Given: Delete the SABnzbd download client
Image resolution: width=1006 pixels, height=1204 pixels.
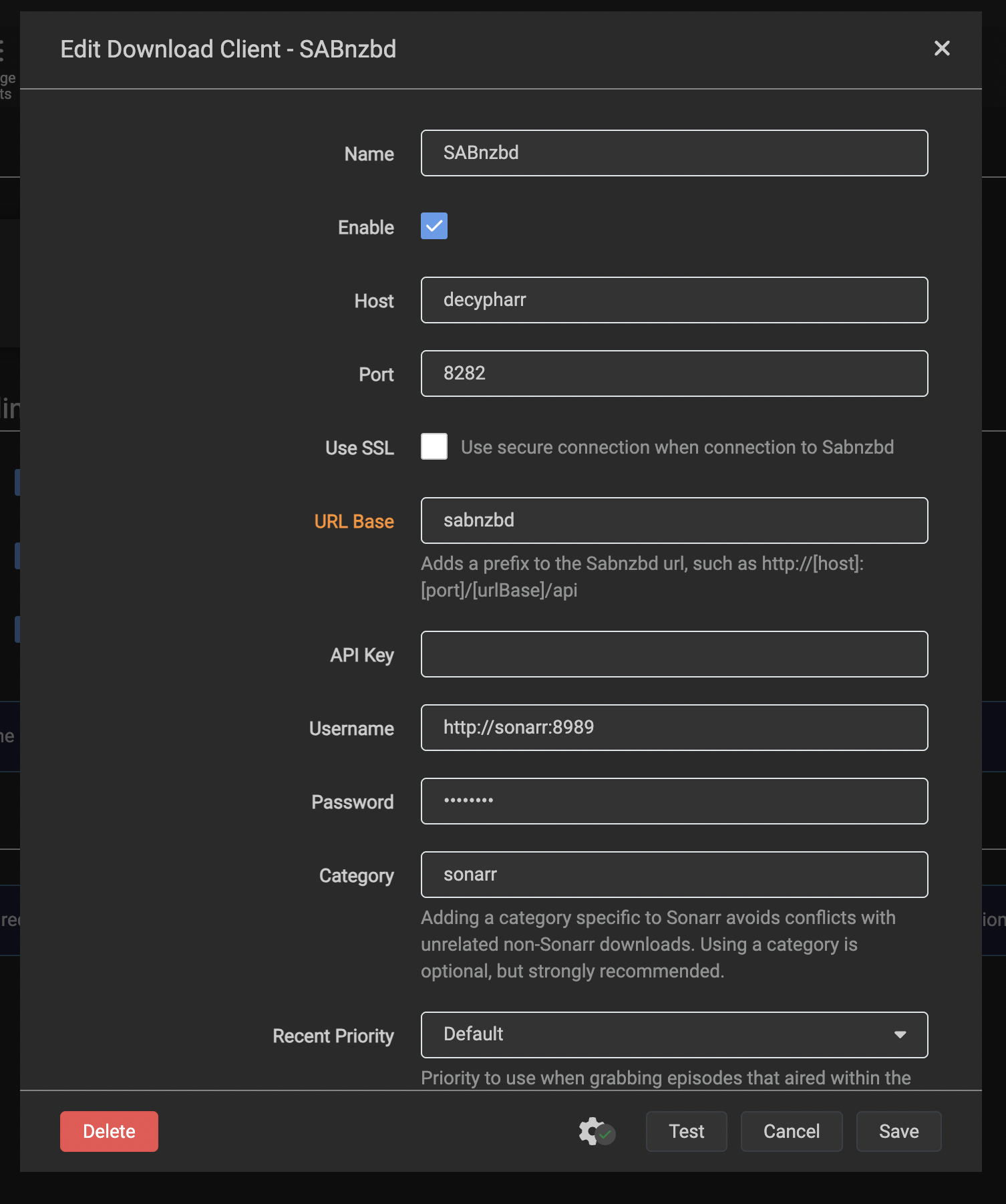Looking at the screenshot, I should pyautogui.click(x=109, y=1131).
